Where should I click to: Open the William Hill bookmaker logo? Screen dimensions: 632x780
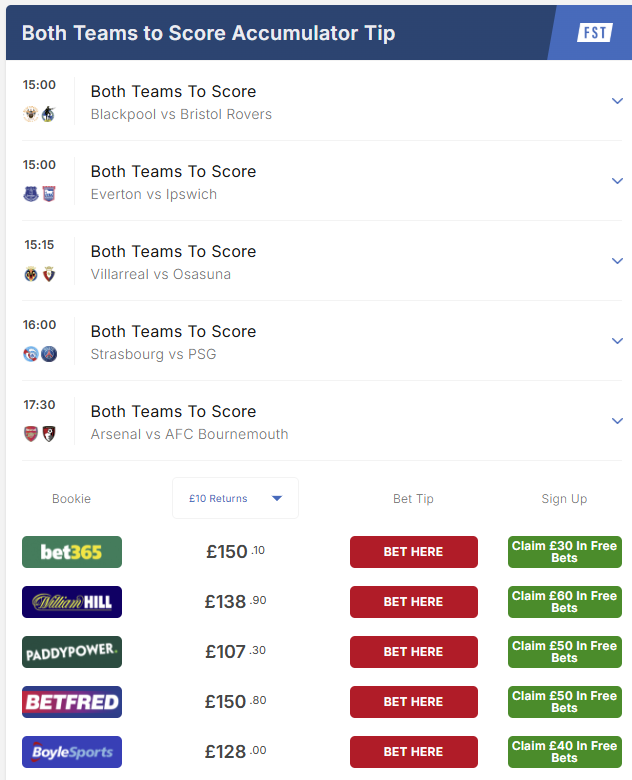pos(72,602)
